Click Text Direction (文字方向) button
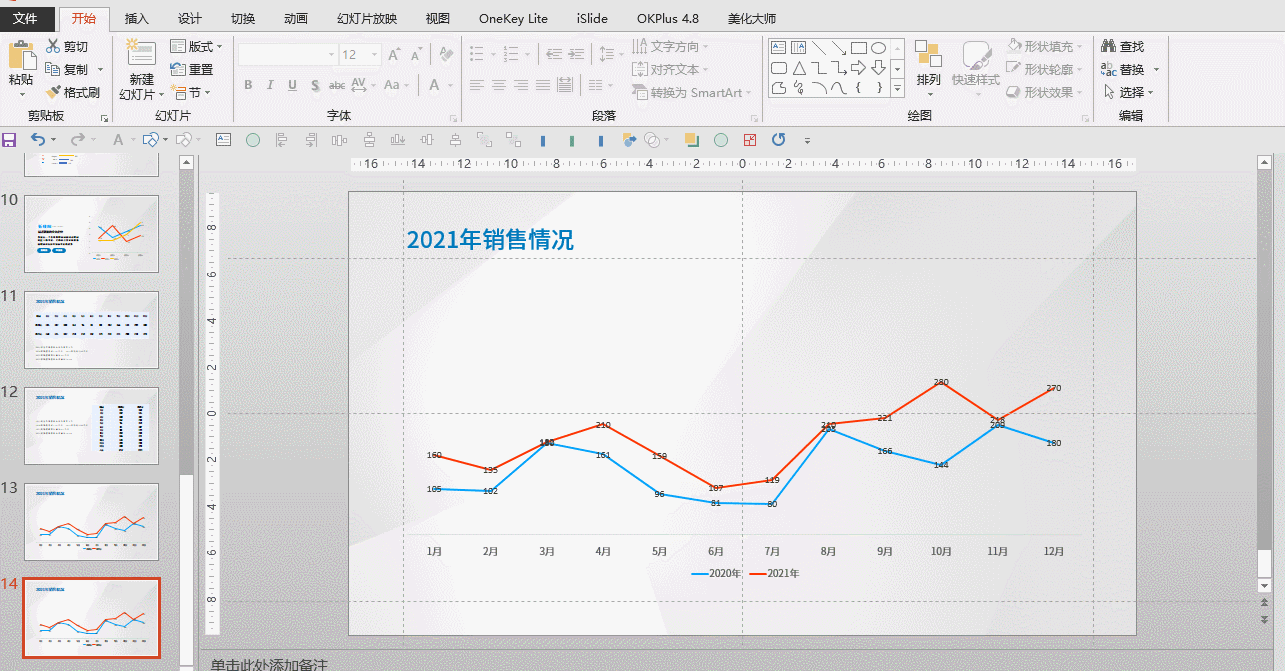 (671, 46)
